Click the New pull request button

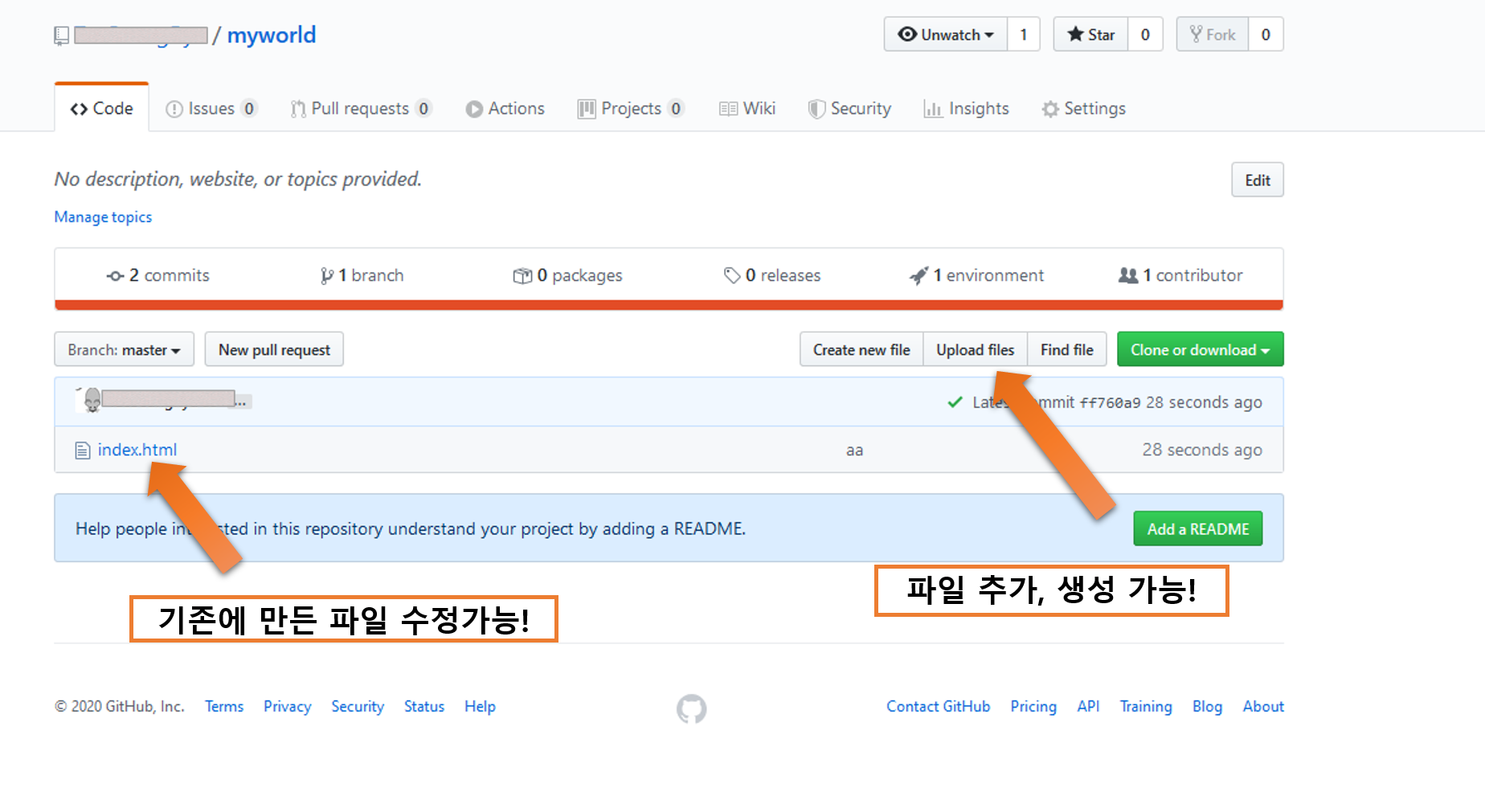coord(274,349)
